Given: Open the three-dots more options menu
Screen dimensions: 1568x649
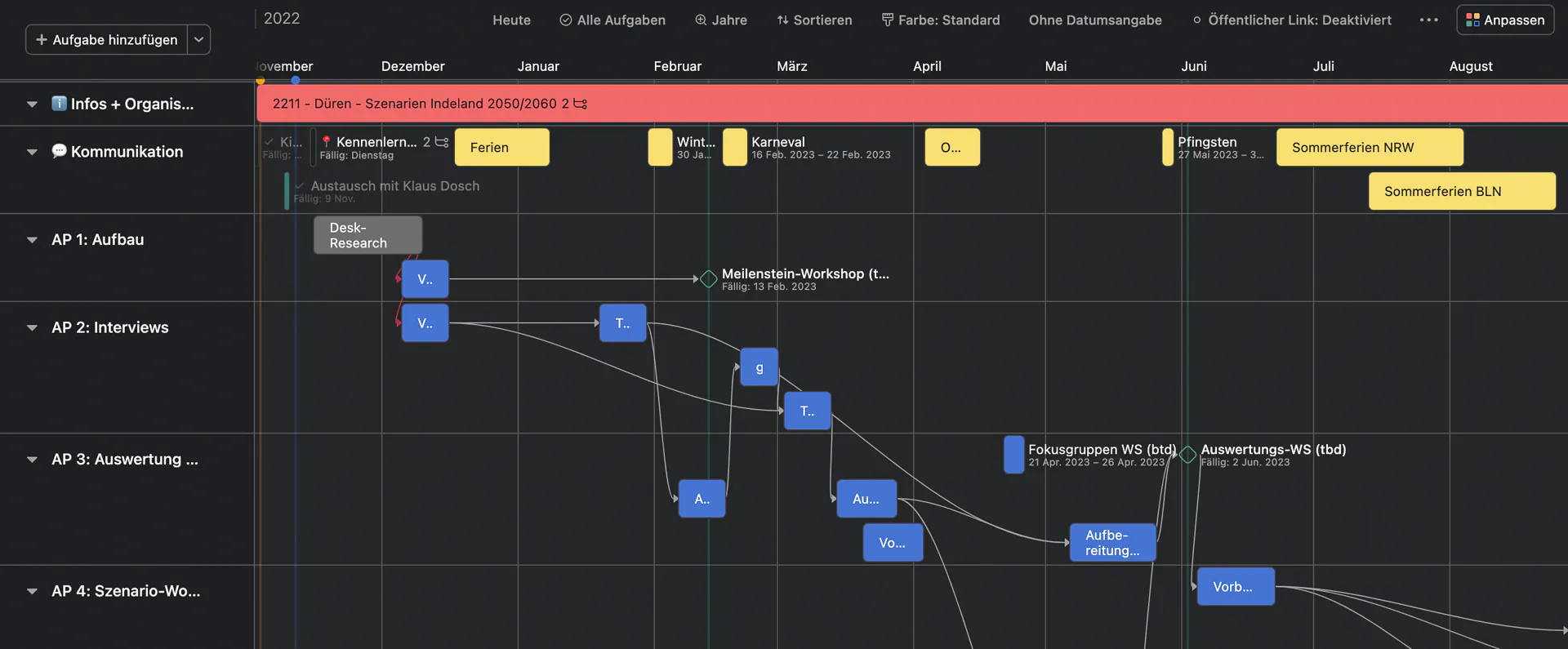Looking at the screenshot, I should [x=1428, y=20].
